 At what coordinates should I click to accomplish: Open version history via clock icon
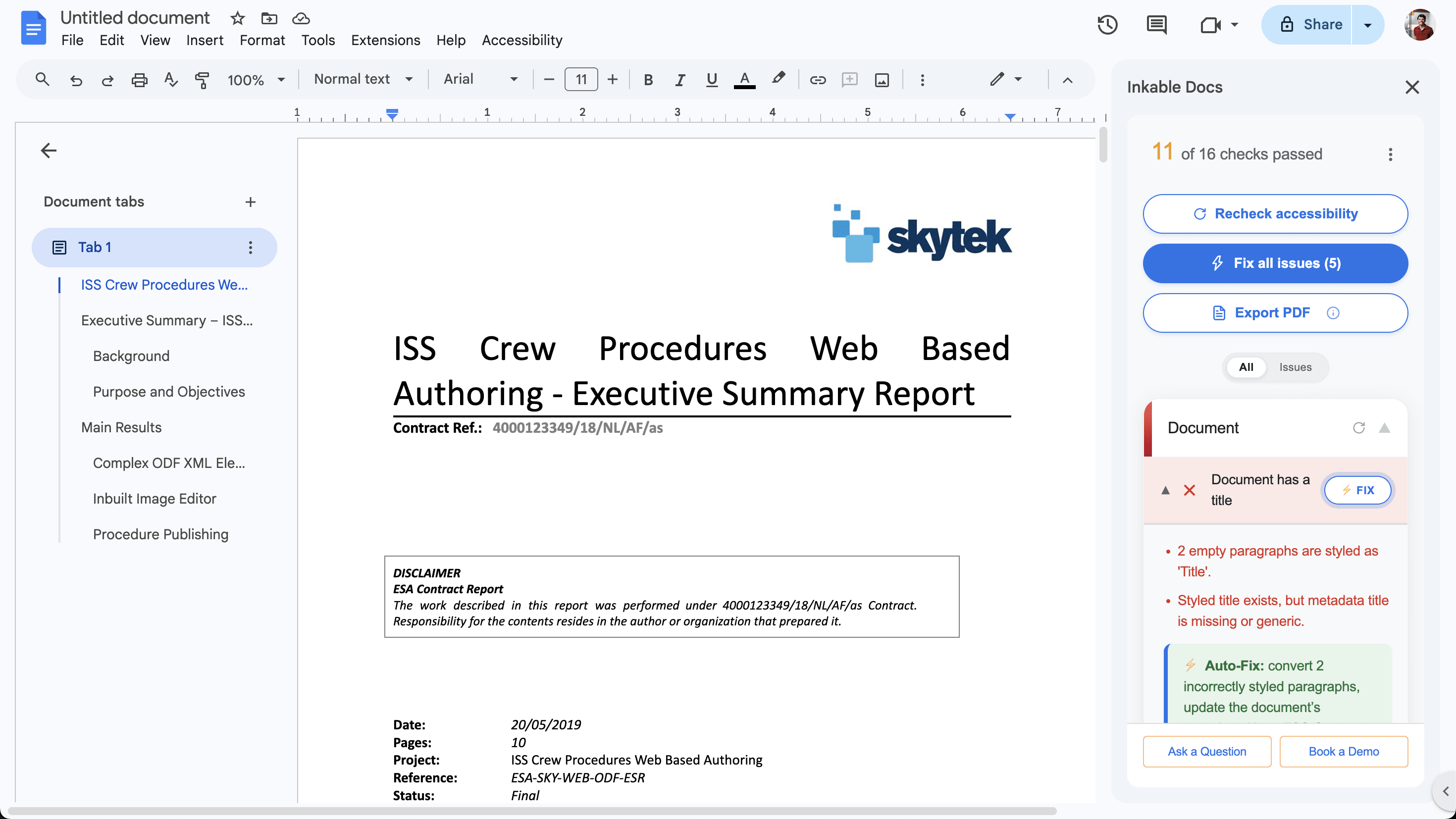click(1107, 25)
